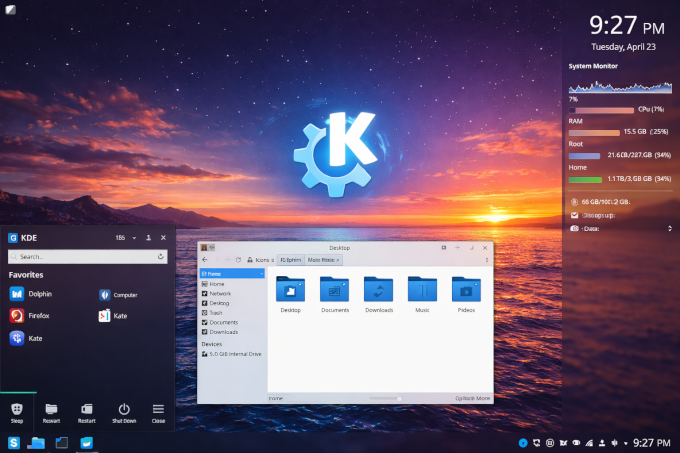680x453 pixels.
Task: Click the Search field in KDE launcher
Action: pos(85,256)
